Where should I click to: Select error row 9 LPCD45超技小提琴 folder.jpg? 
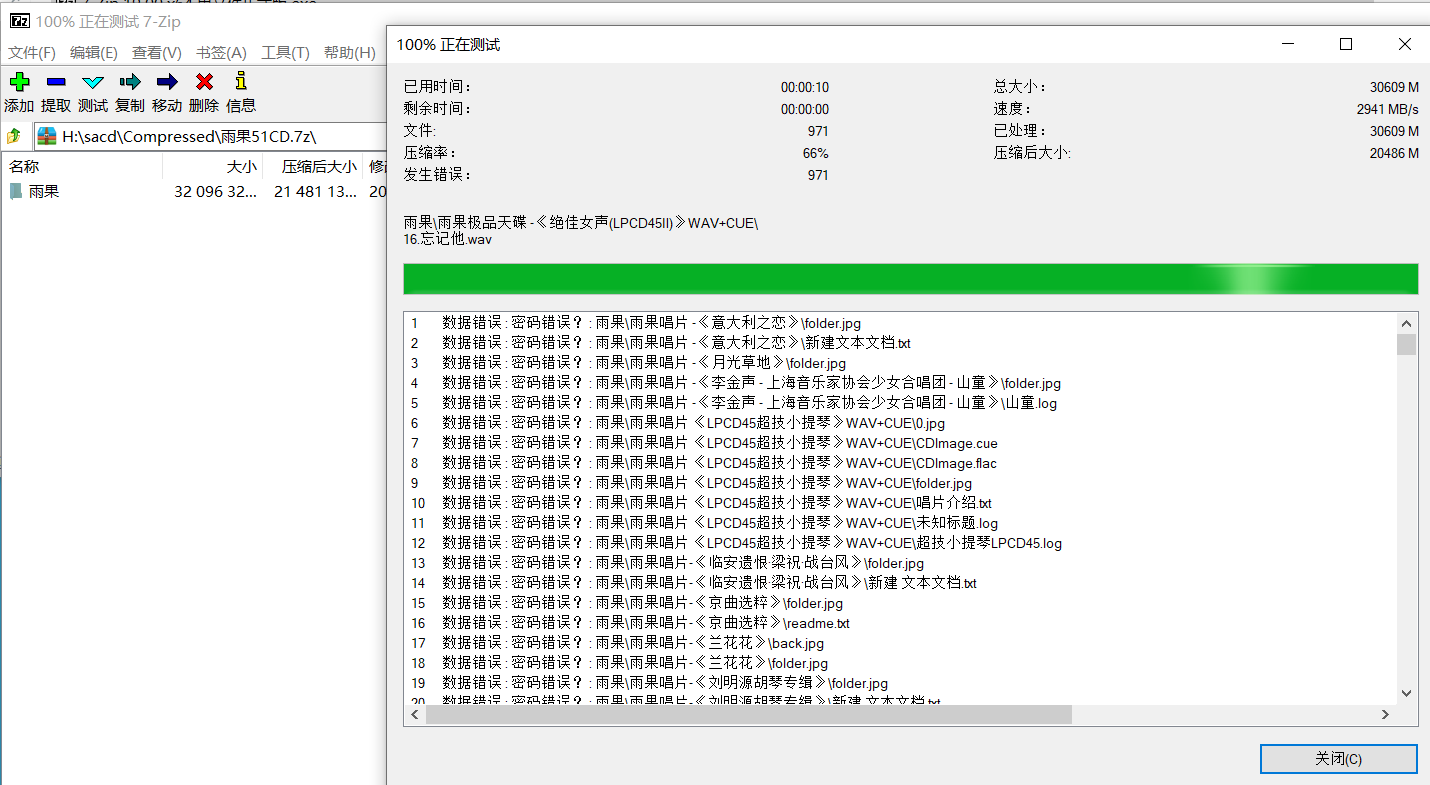(900, 483)
